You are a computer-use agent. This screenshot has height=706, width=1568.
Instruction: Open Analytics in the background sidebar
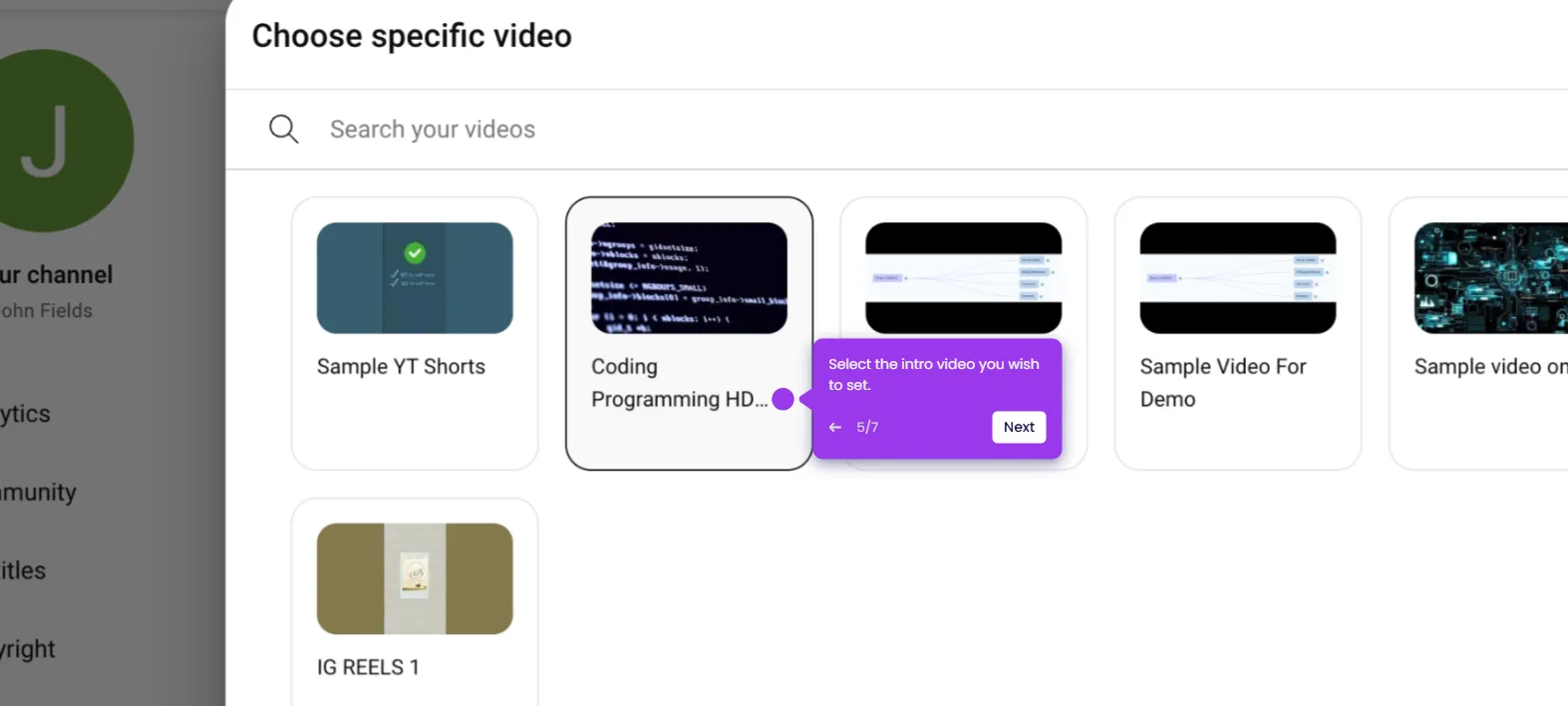25,414
